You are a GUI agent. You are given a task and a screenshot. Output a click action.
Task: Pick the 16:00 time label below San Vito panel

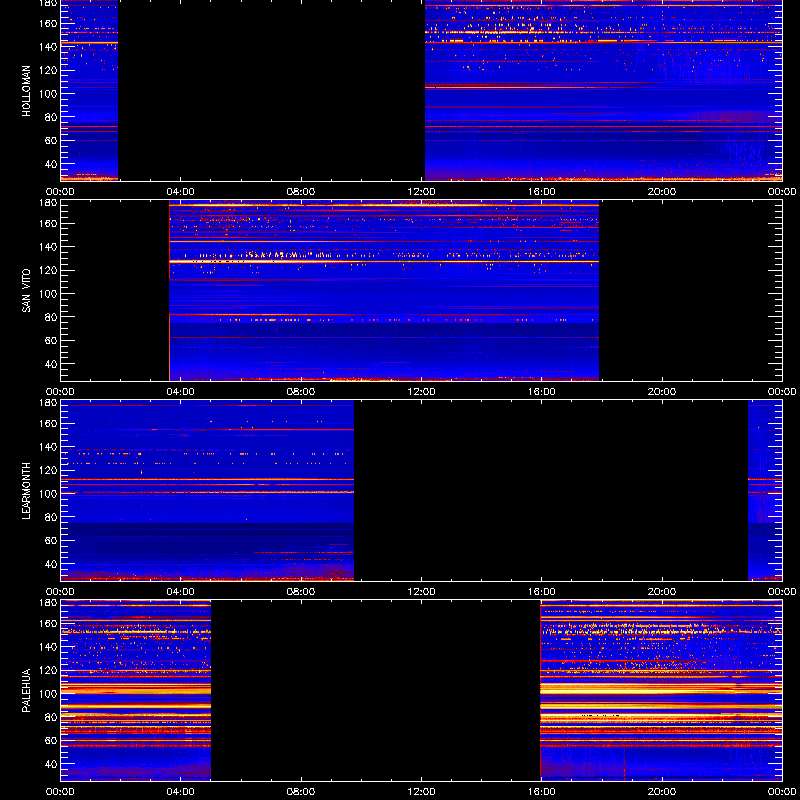point(542,392)
